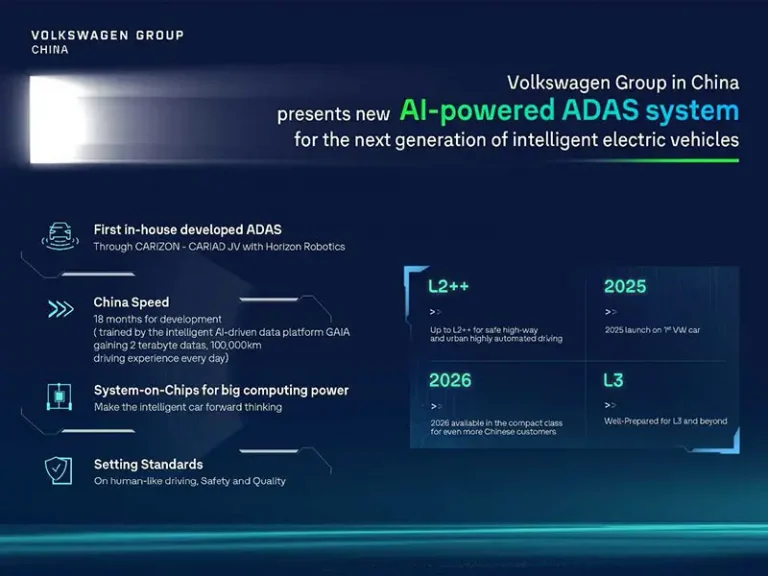
Task: Click the line mentioning data platform GAIA
Action: (222, 332)
